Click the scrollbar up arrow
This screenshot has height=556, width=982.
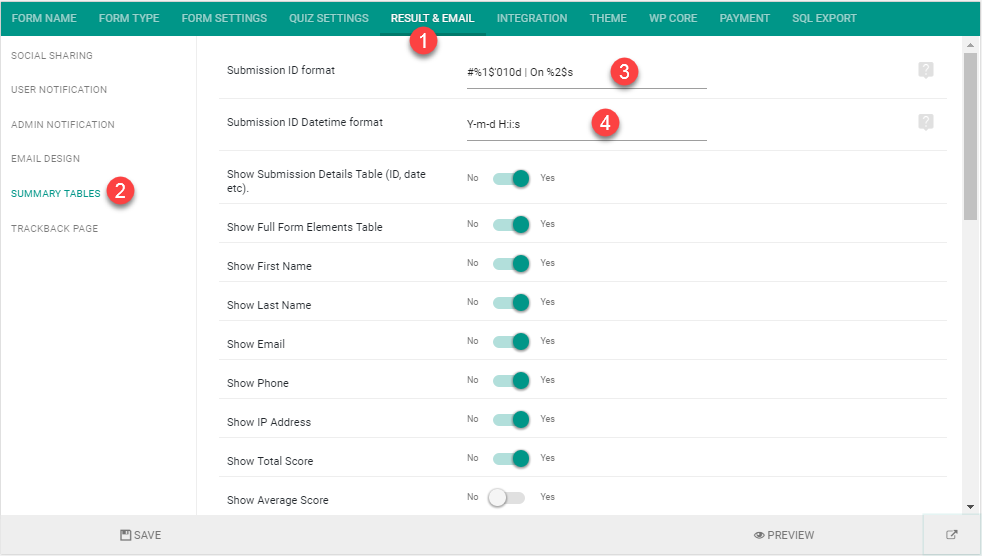pos(970,44)
